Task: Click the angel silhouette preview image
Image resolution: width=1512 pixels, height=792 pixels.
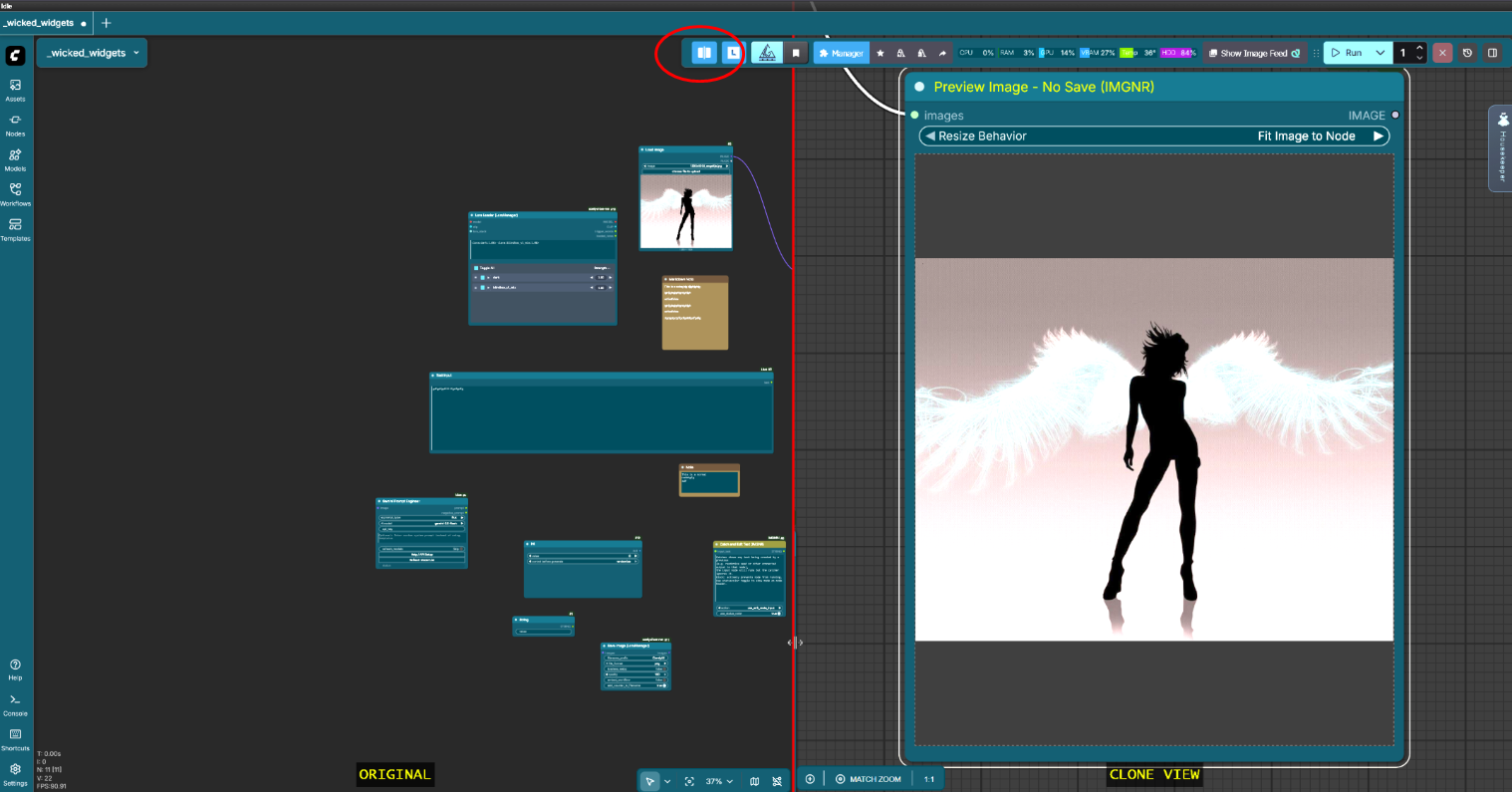Action: click(x=1153, y=449)
